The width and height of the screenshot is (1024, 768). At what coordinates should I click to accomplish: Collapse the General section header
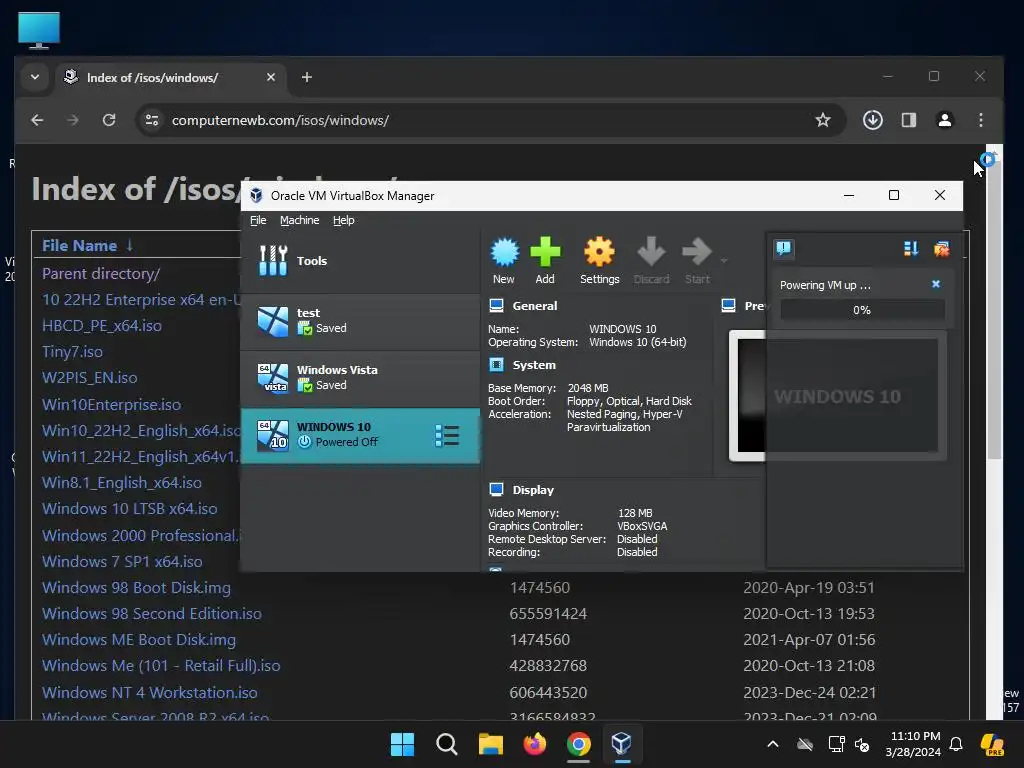pyautogui.click(x=535, y=306)
